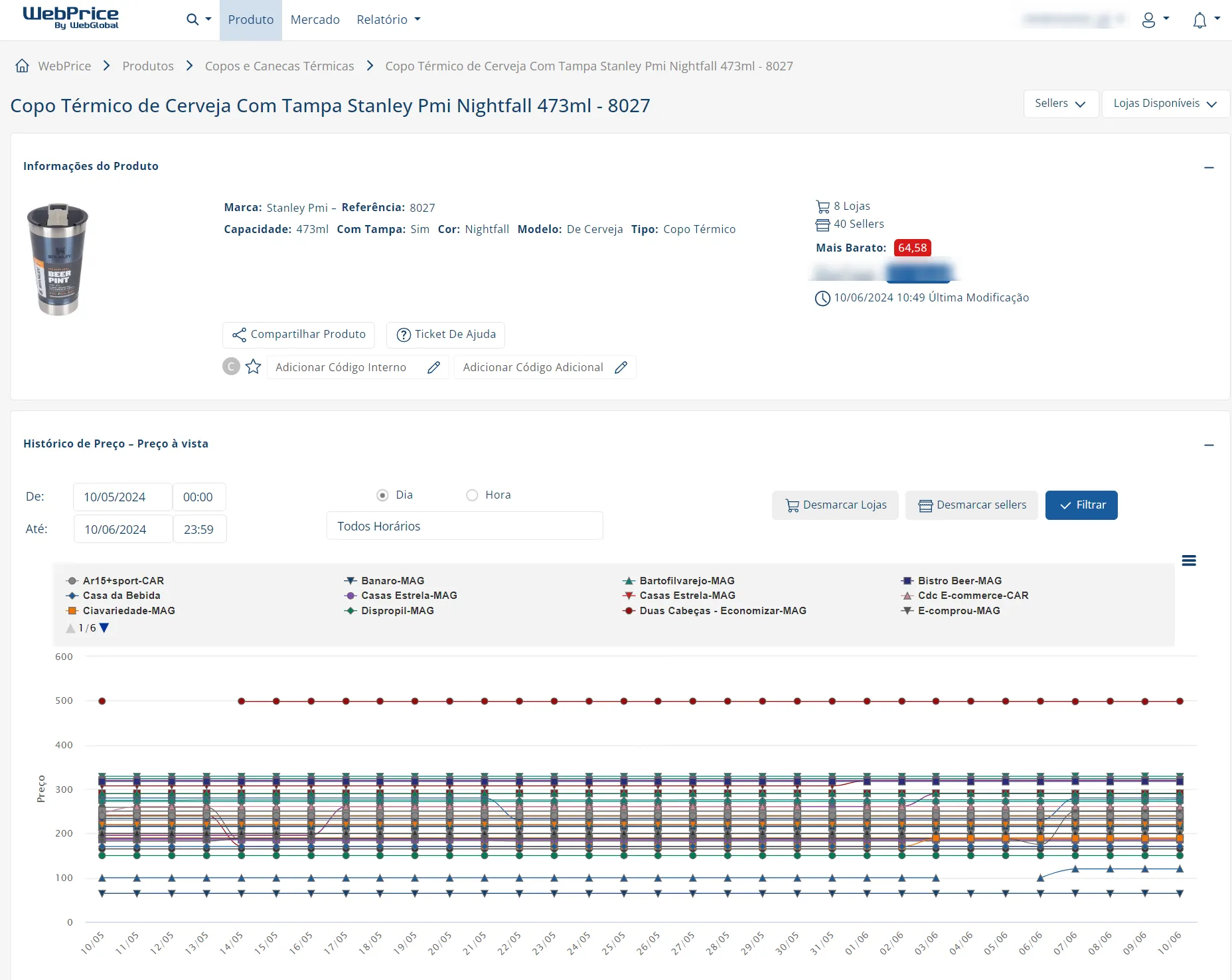Screen dimensions: 1232x980
Task: Click the Filtrar button
Action: (x=1081, y=505)
